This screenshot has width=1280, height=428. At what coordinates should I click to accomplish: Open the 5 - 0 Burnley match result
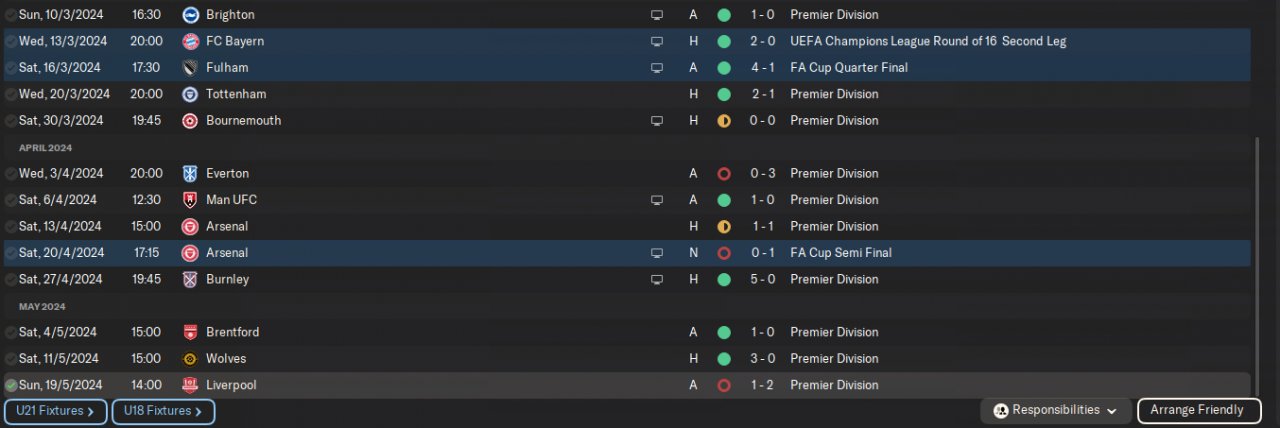(764, 280)
